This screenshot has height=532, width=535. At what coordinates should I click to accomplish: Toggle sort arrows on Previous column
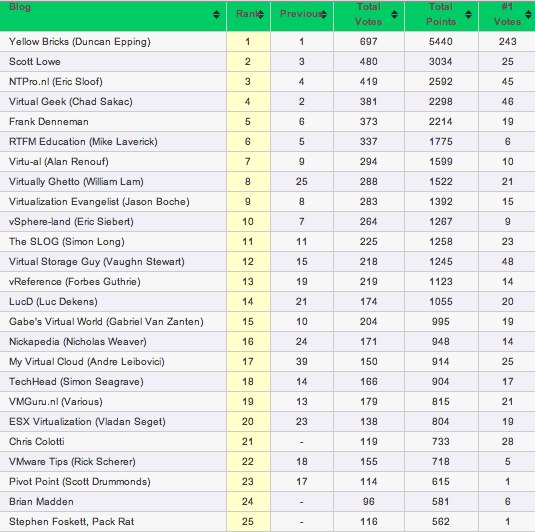pos(323,14)
